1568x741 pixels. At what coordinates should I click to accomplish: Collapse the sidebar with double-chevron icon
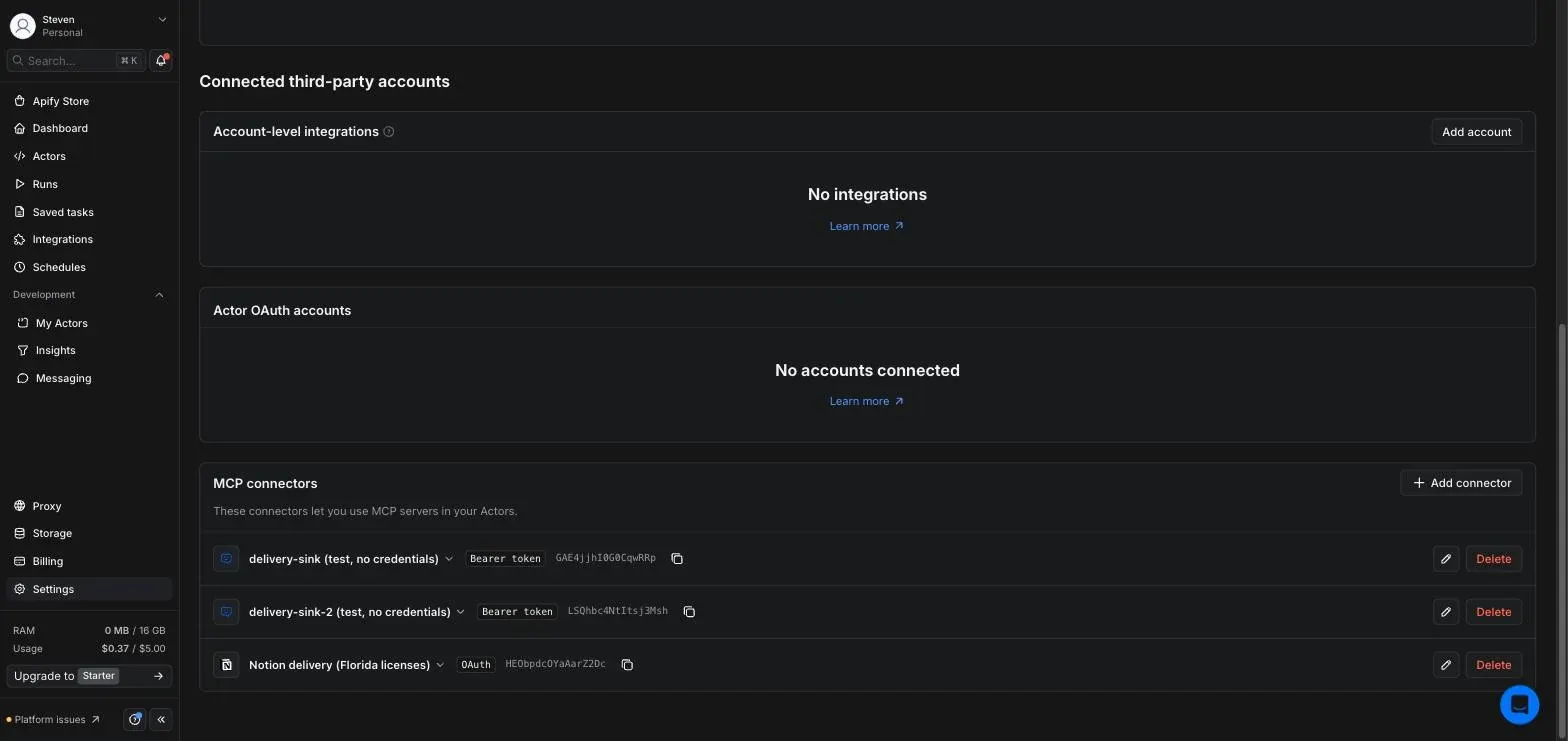click(x=161, y=720)
